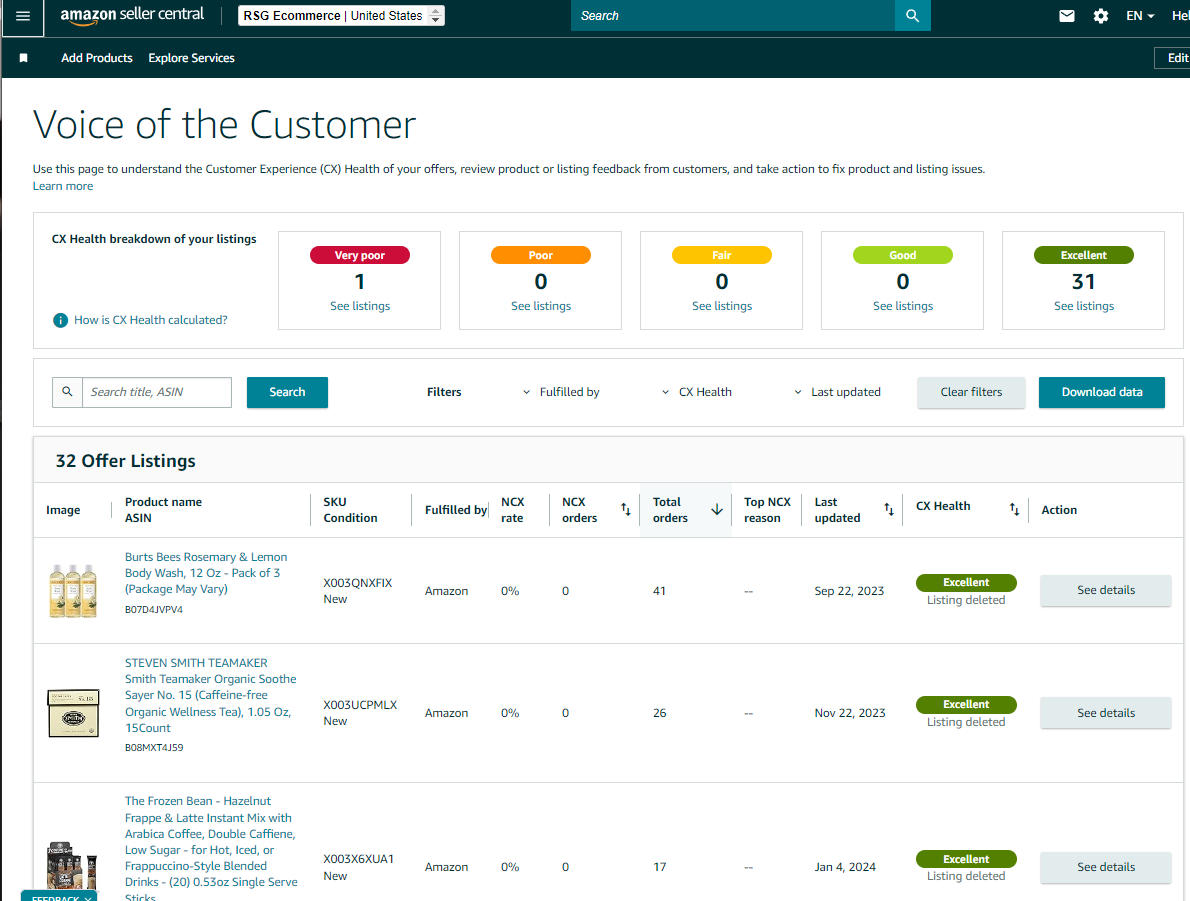Select SKU X003QNXFIX text
Image resolution: width=1190 pixels, height=901 pixels.
357,583
